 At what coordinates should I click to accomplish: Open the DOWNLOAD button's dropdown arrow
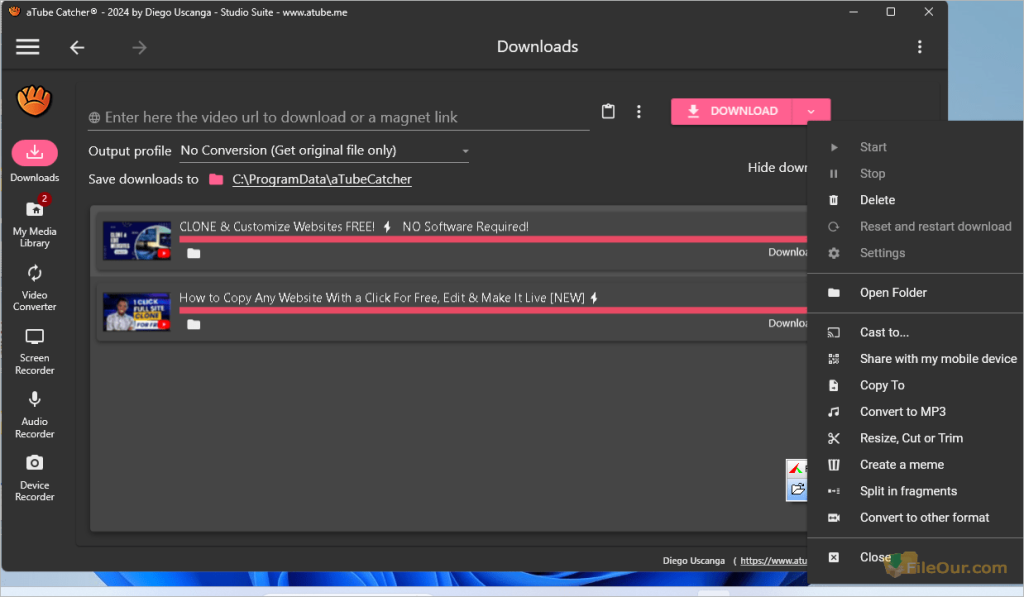tap(811, 110)
